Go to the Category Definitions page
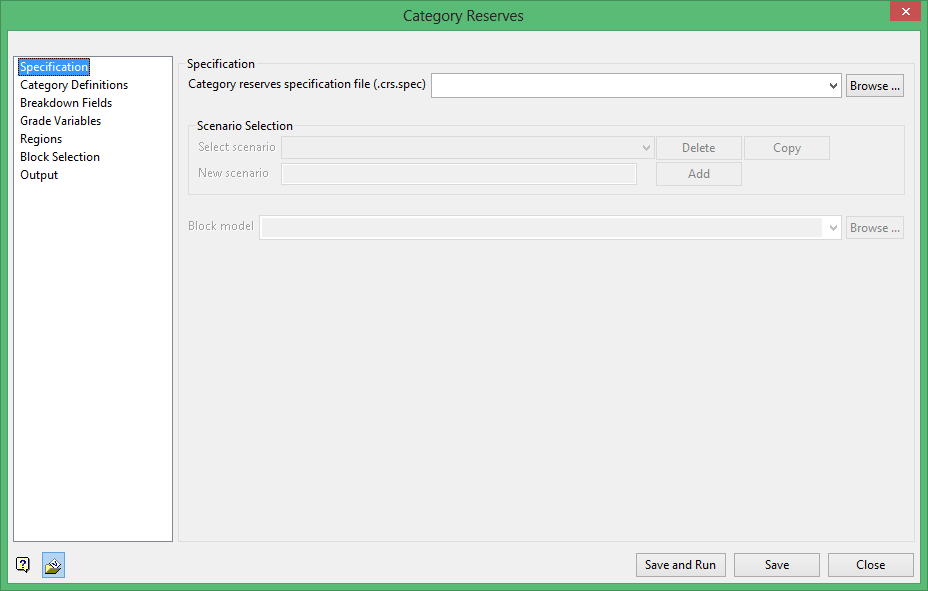 74,85
